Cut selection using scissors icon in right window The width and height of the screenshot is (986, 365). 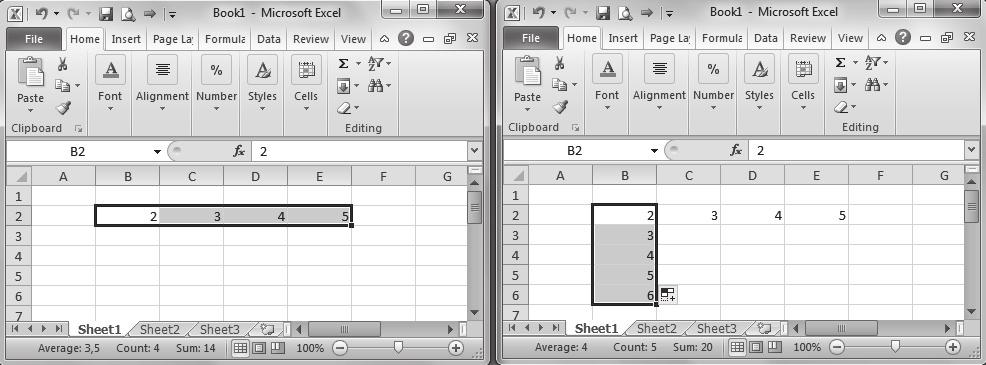click(559, 63)
